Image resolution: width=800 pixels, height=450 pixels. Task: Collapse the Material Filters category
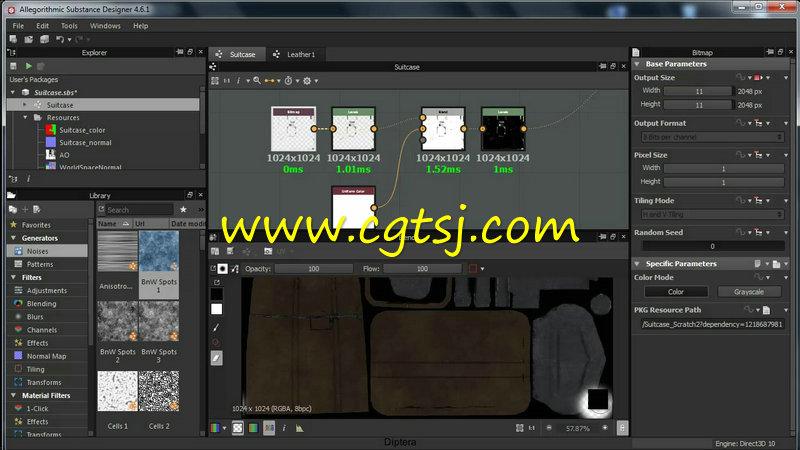[13, 395]
